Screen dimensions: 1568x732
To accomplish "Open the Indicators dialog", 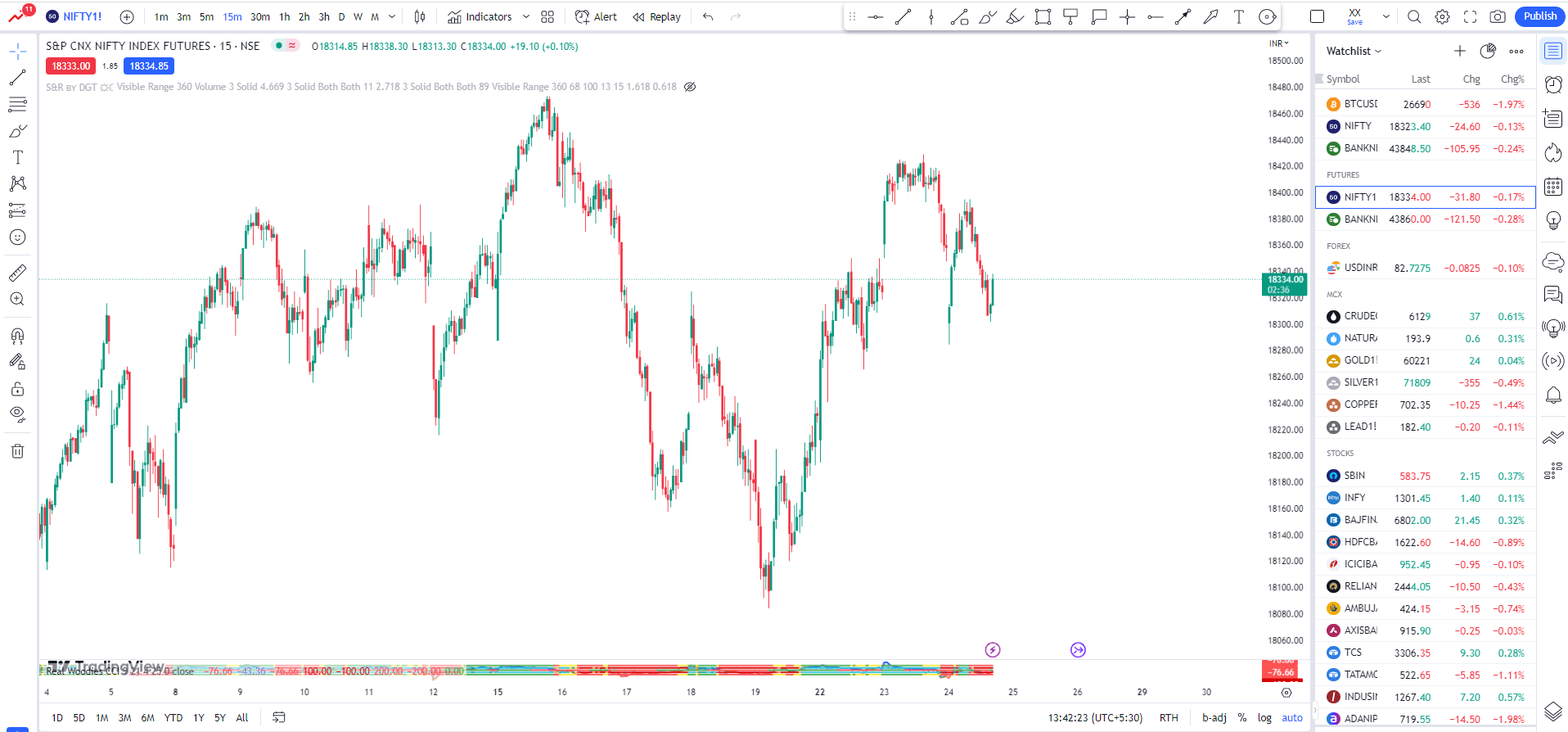I will coord(480,16).
